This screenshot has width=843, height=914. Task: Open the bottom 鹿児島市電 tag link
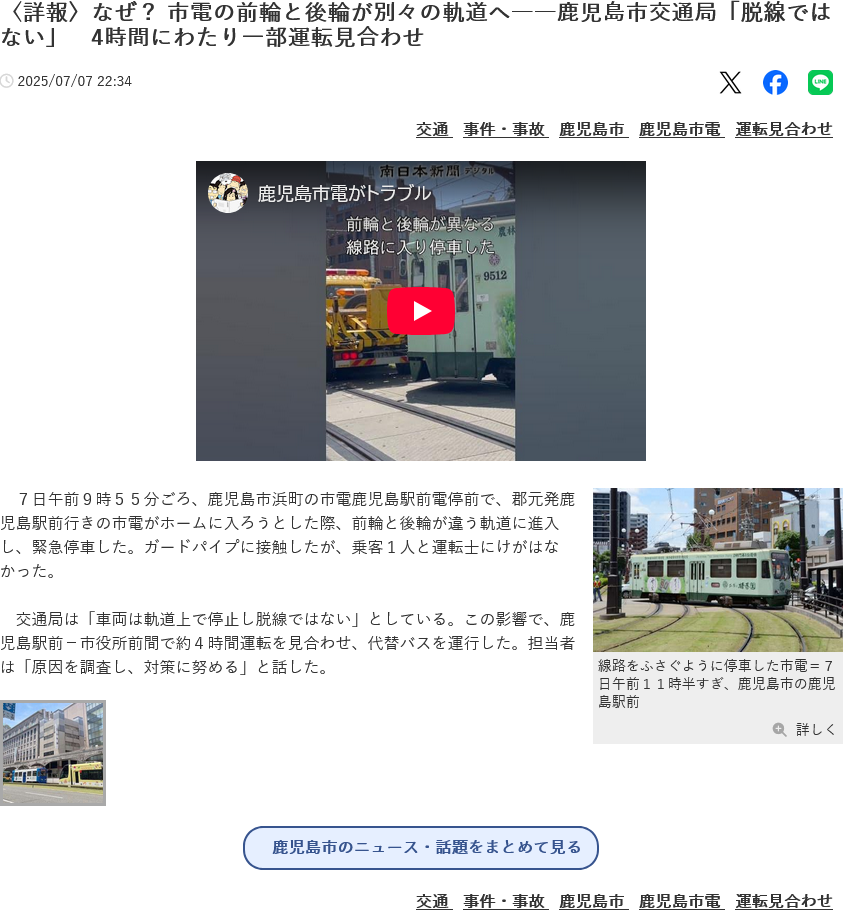point(681,901)
